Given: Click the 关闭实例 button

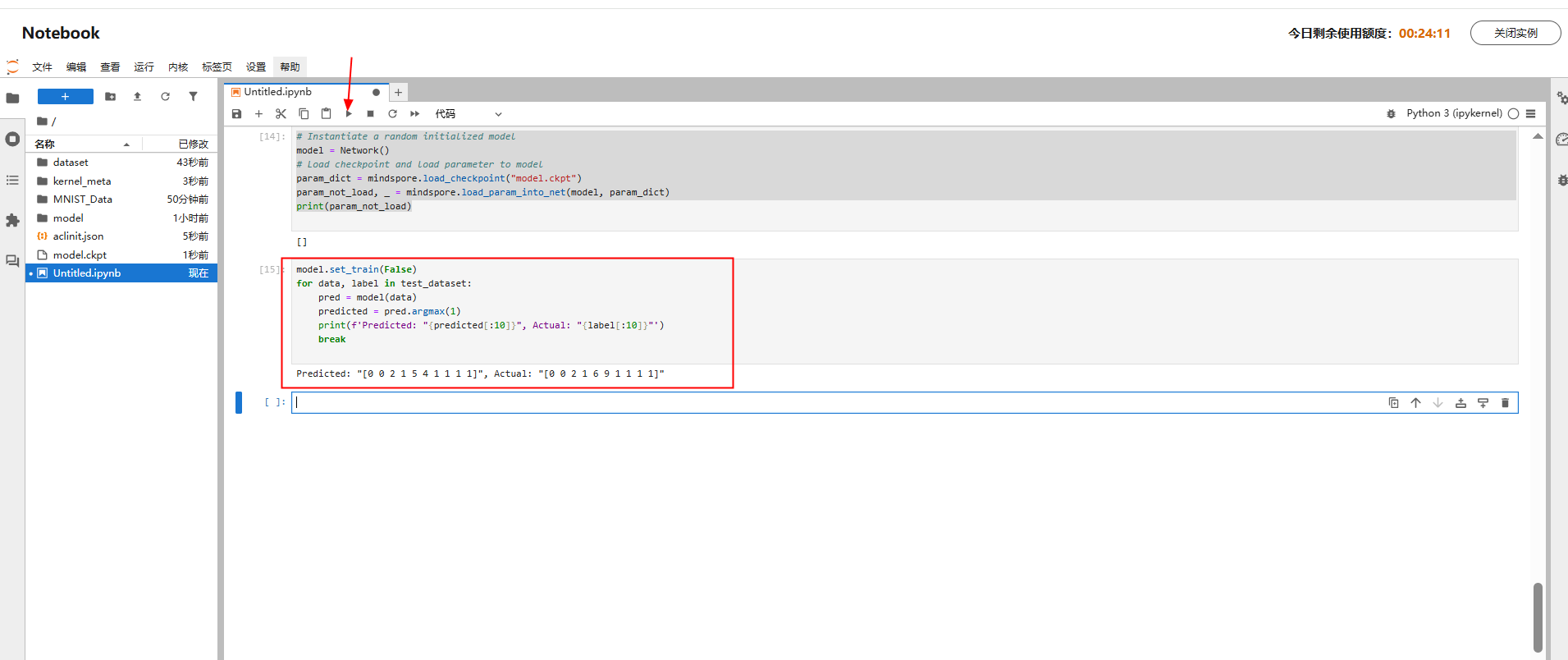Looking at the screenshot, I should (x=1515, y=33).
